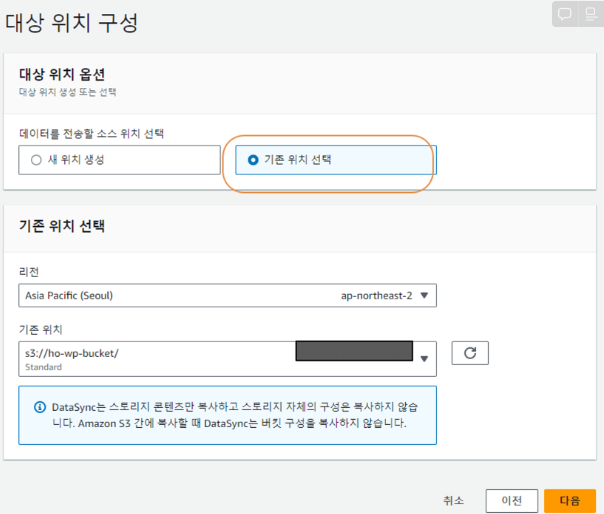This screenshot has width=604, height=514.
Task: Click the info icon in DataSync notice
Action: point(40,407)
